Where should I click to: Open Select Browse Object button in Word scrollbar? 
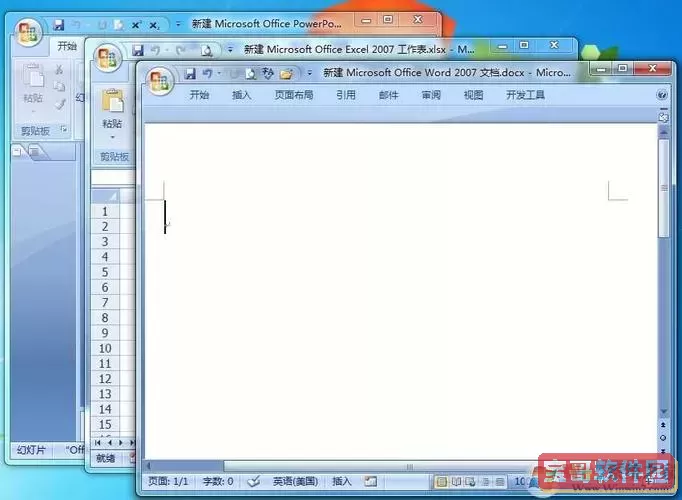coord(663,438)
